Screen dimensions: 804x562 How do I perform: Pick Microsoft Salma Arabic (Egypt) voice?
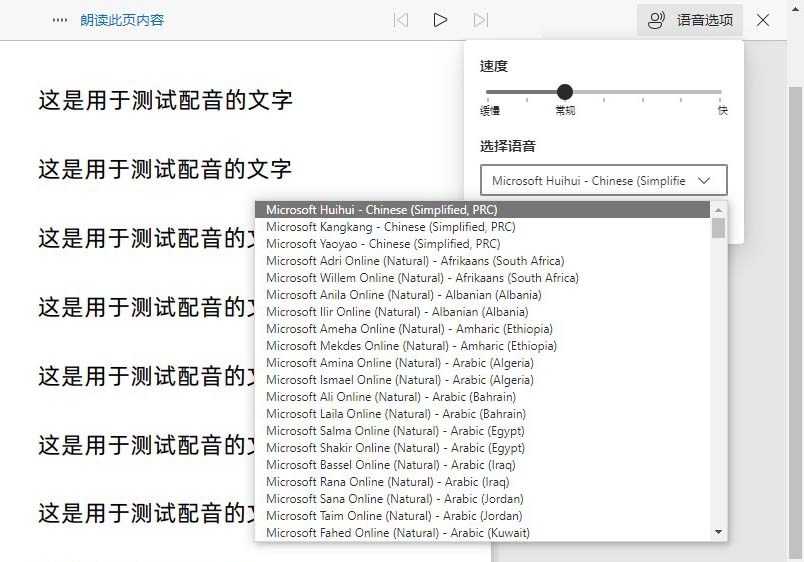(x=395, y=431)
